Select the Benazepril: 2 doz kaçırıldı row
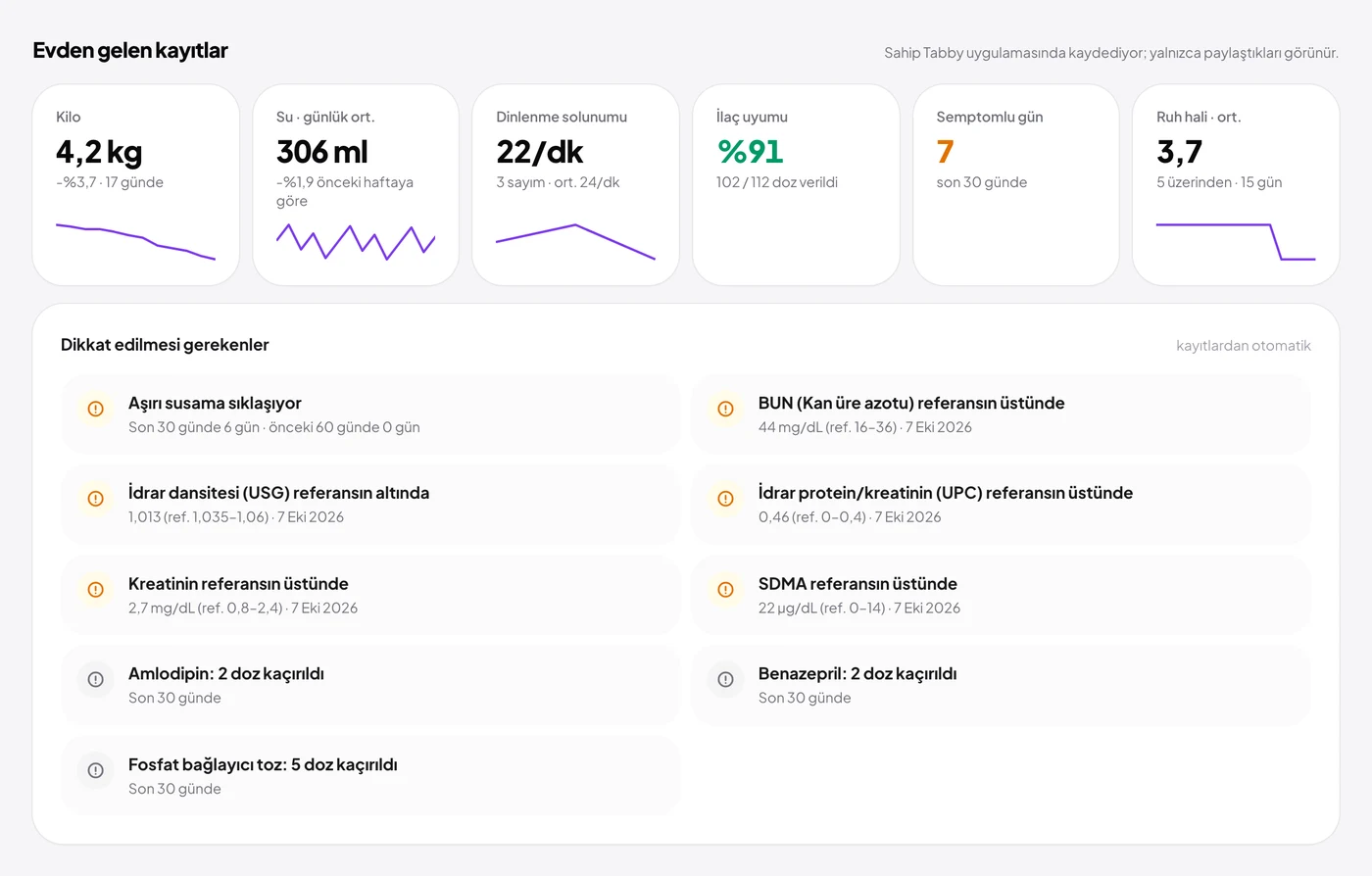 1001,686
